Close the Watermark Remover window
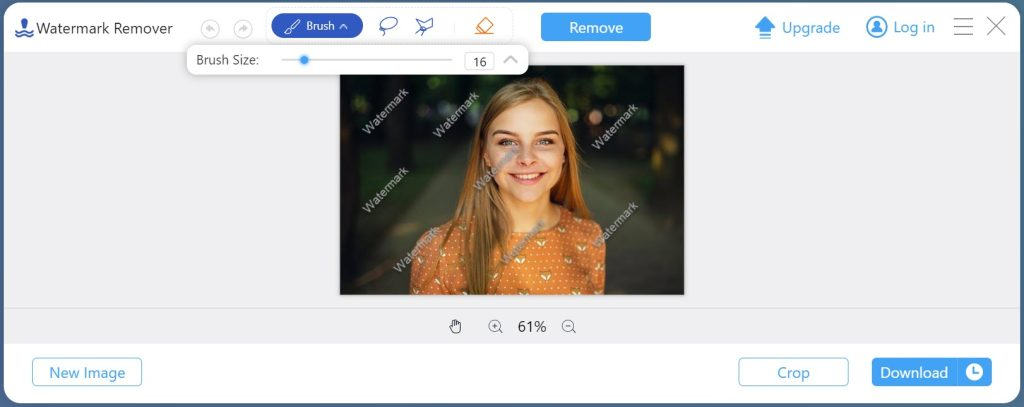1024x407 pixels. point(996,27)
